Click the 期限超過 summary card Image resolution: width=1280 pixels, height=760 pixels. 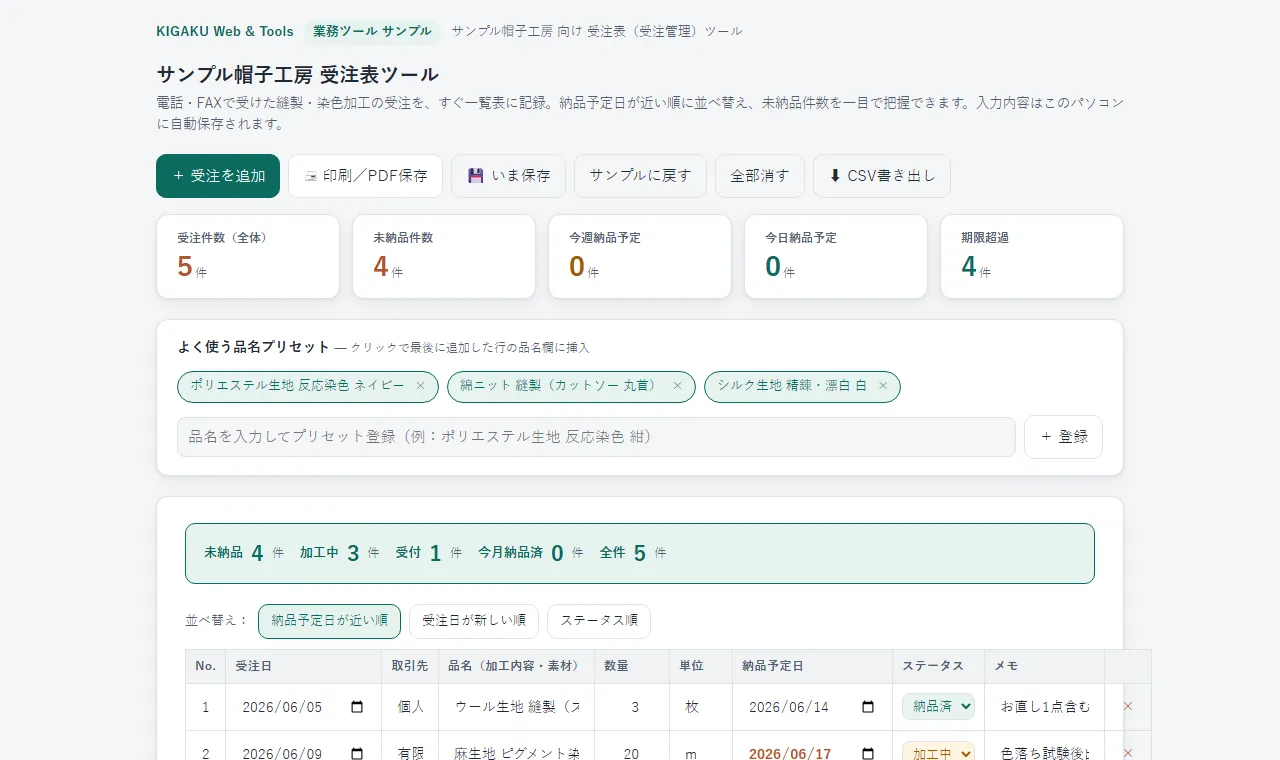click(1032, 256)
